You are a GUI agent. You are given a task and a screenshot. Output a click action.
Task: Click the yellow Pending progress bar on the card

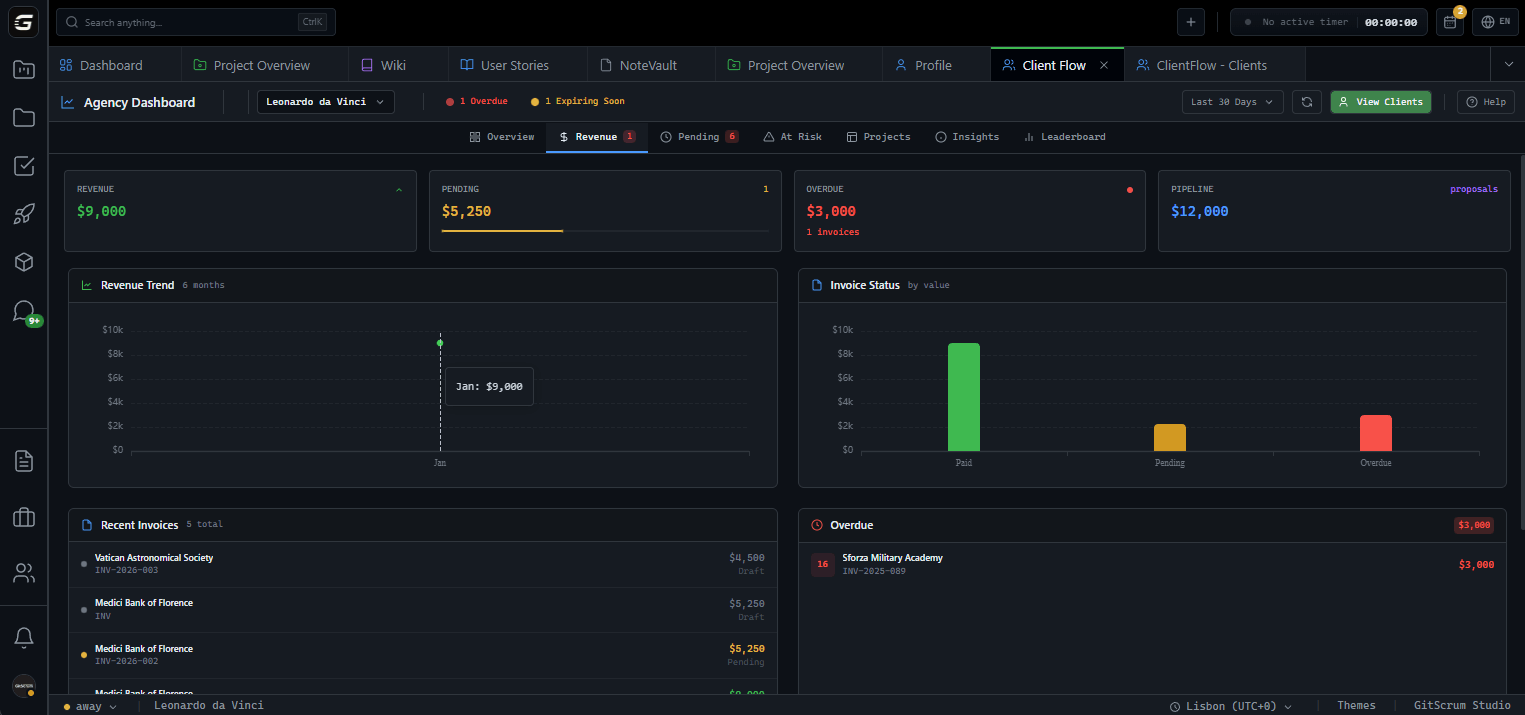click(503, 233)
